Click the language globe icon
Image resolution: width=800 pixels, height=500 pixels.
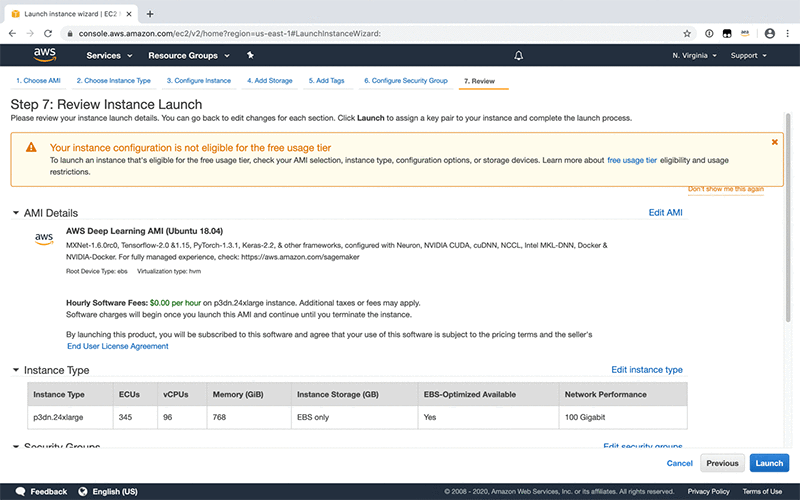click(x=83, y=491)
